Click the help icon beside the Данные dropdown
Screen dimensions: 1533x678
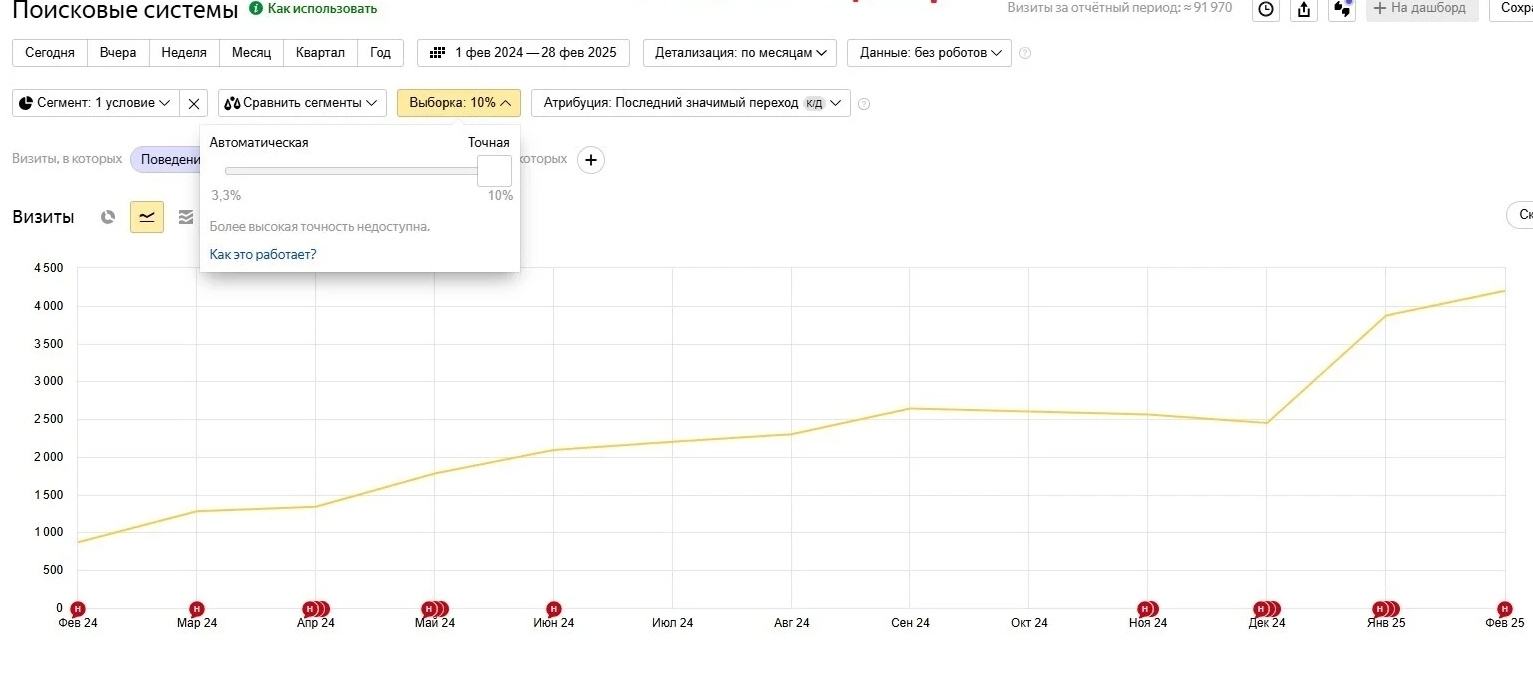1025,53
